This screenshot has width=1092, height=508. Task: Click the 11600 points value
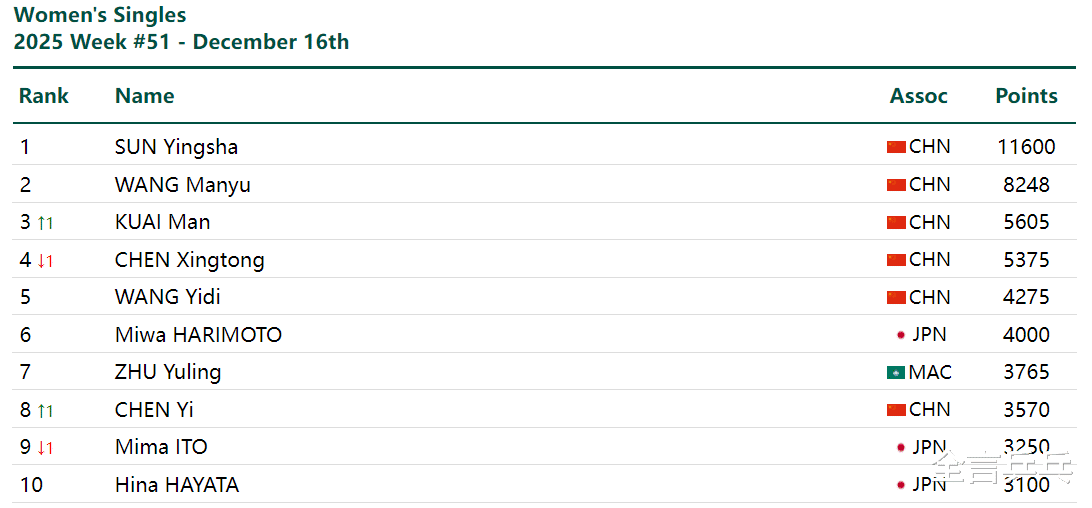click(x=1026, y=147)
